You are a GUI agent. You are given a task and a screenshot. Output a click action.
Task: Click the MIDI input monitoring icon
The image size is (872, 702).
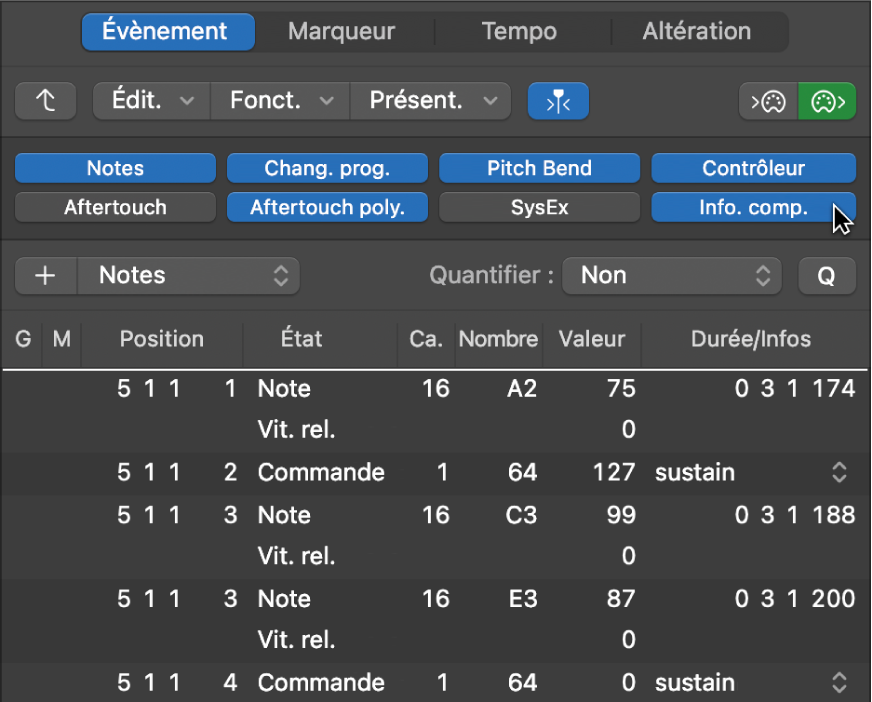[767, 100]
